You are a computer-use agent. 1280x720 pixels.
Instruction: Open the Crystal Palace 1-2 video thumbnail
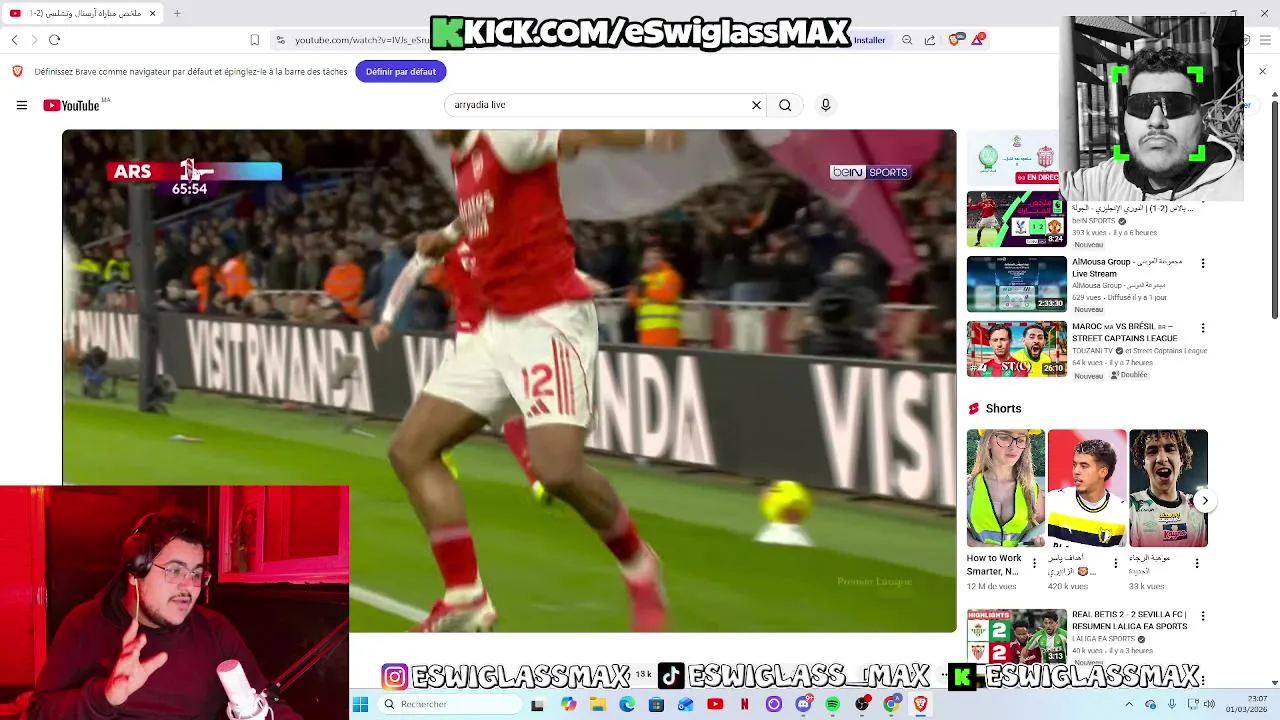tap(1016, 219)
